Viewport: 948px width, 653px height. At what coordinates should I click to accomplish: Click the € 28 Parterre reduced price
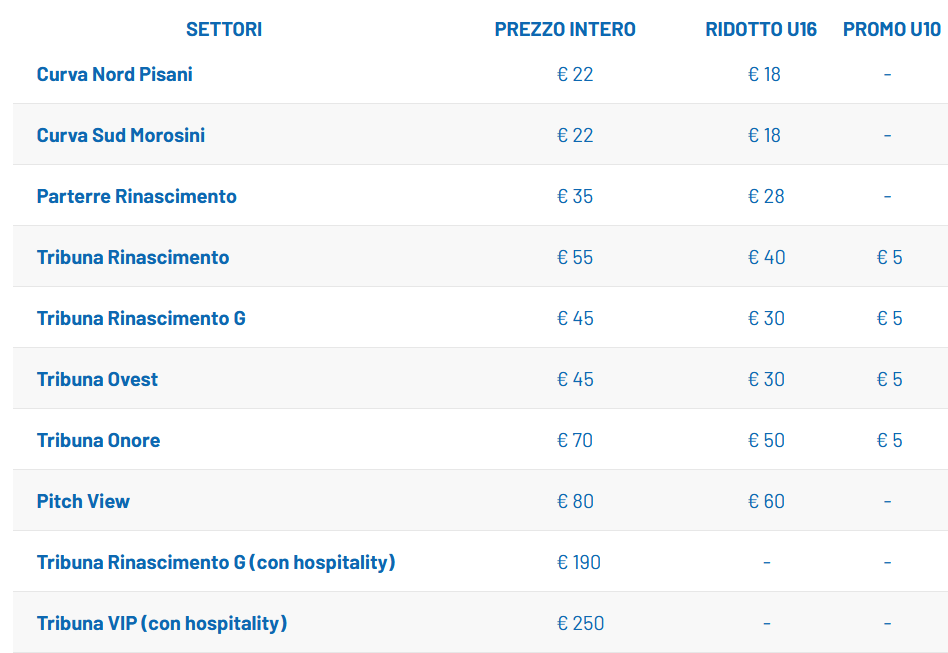point(766,196)
